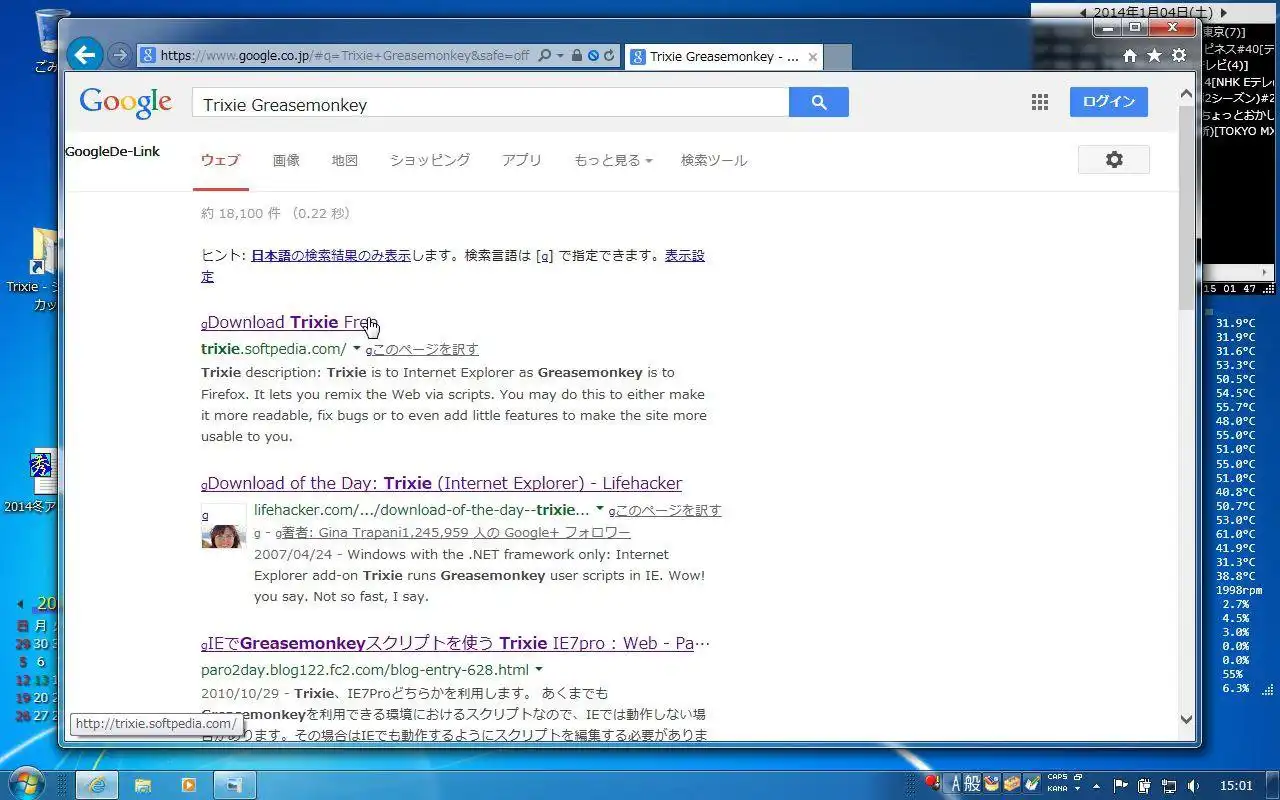The height and width of the screenshot is (800, 1280).
Task: Refresh the page with the reload icon
Action: [608, 56]
